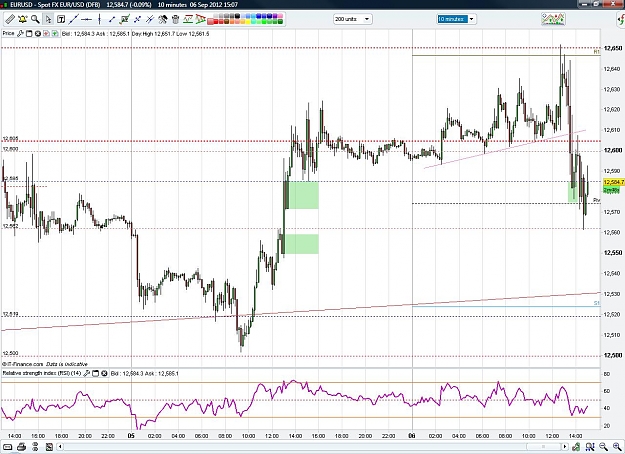Click the green plus Price panel icon

(55, 33)
